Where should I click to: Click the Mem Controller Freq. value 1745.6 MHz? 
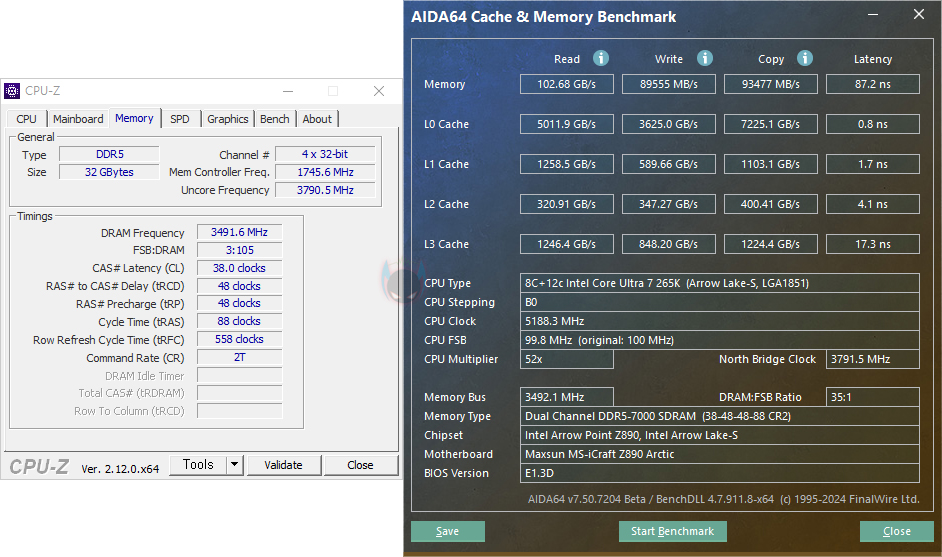[x=325, y=172]
